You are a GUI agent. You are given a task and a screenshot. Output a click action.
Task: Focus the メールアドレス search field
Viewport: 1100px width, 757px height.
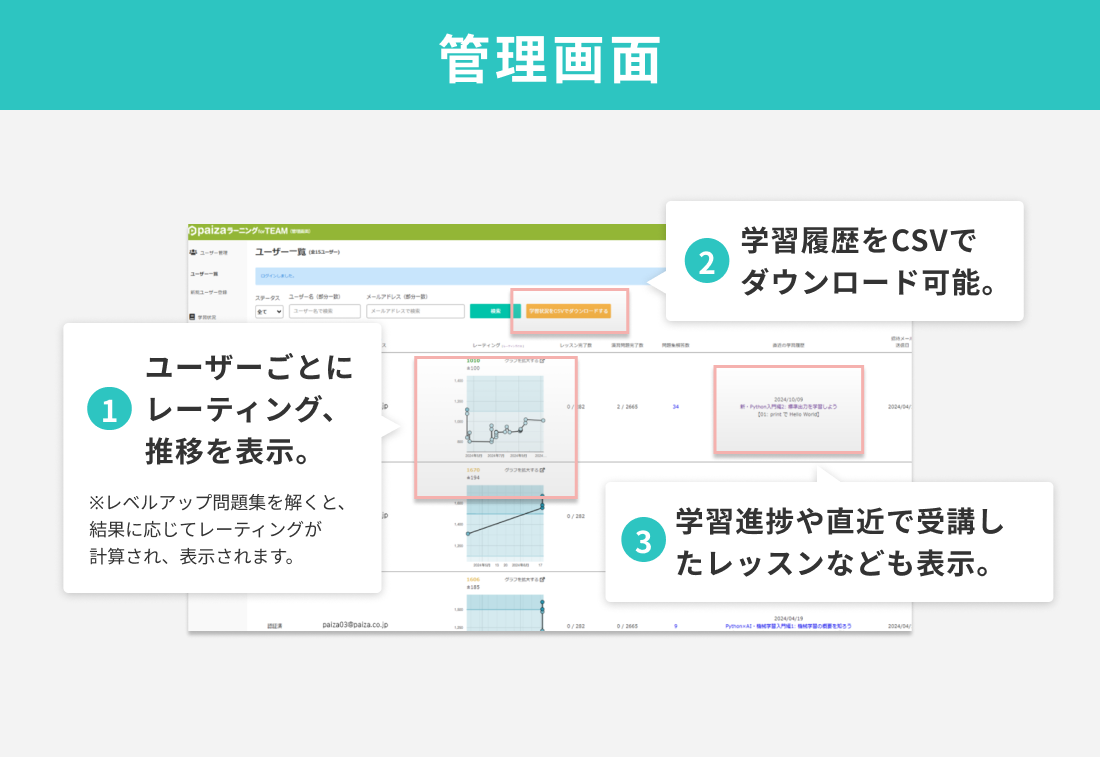(x=415, y=311)
